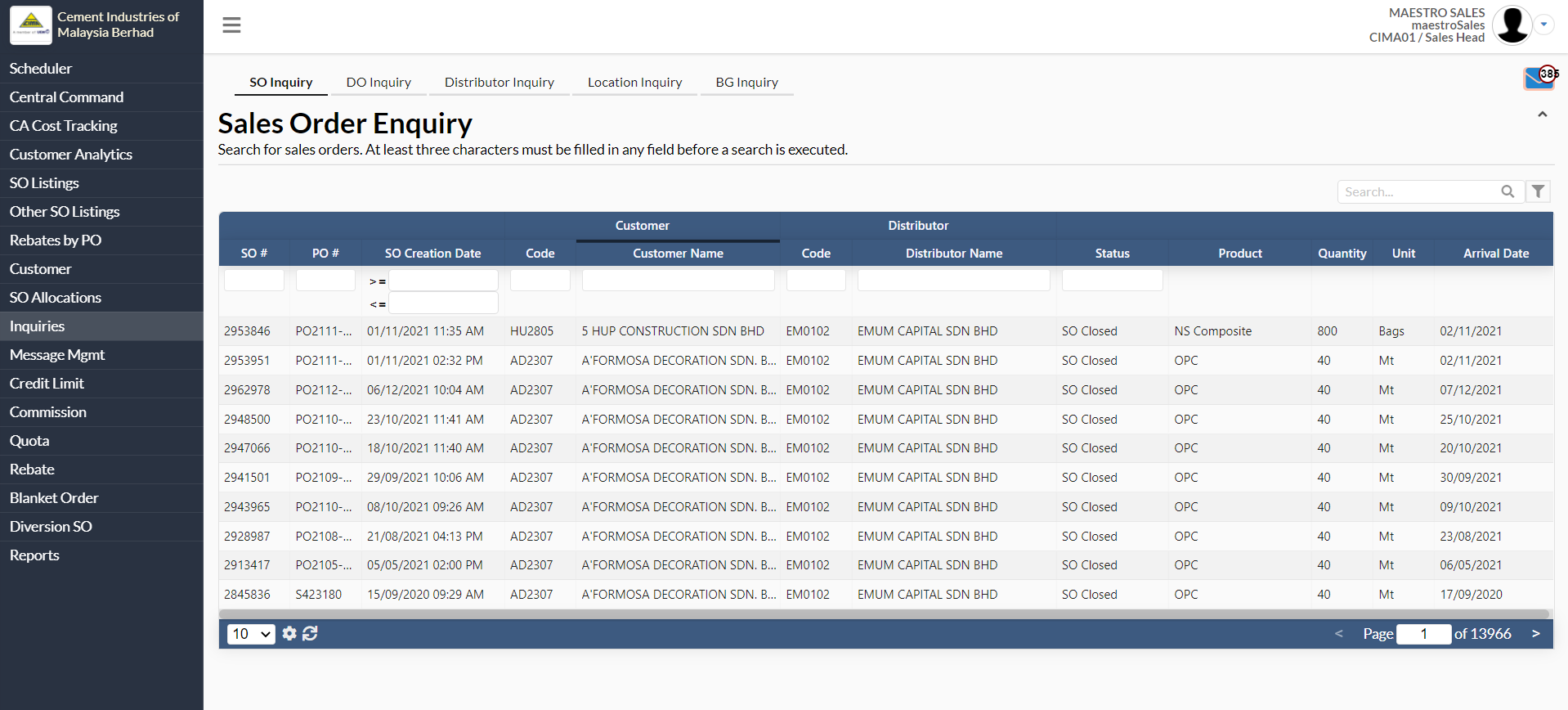Change rows-per-page dropdown showing 10
The width and height of the screenshot is (1568, 710).
(251, 634)
